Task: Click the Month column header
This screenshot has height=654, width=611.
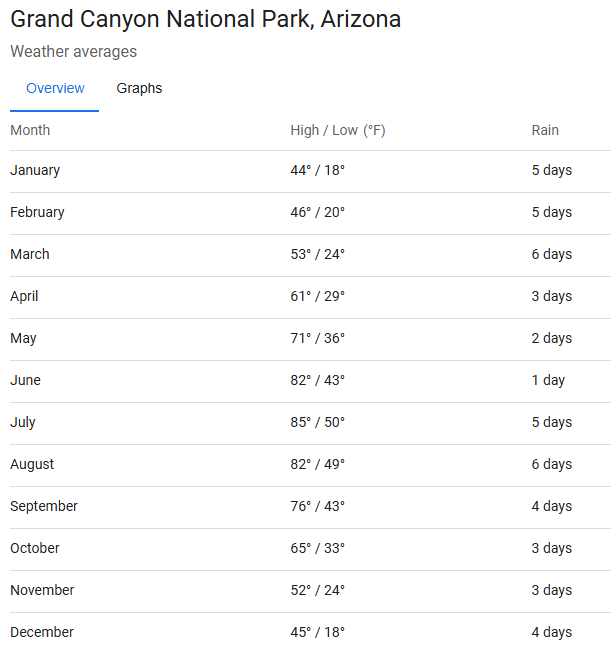Action: tap(30, 130)
